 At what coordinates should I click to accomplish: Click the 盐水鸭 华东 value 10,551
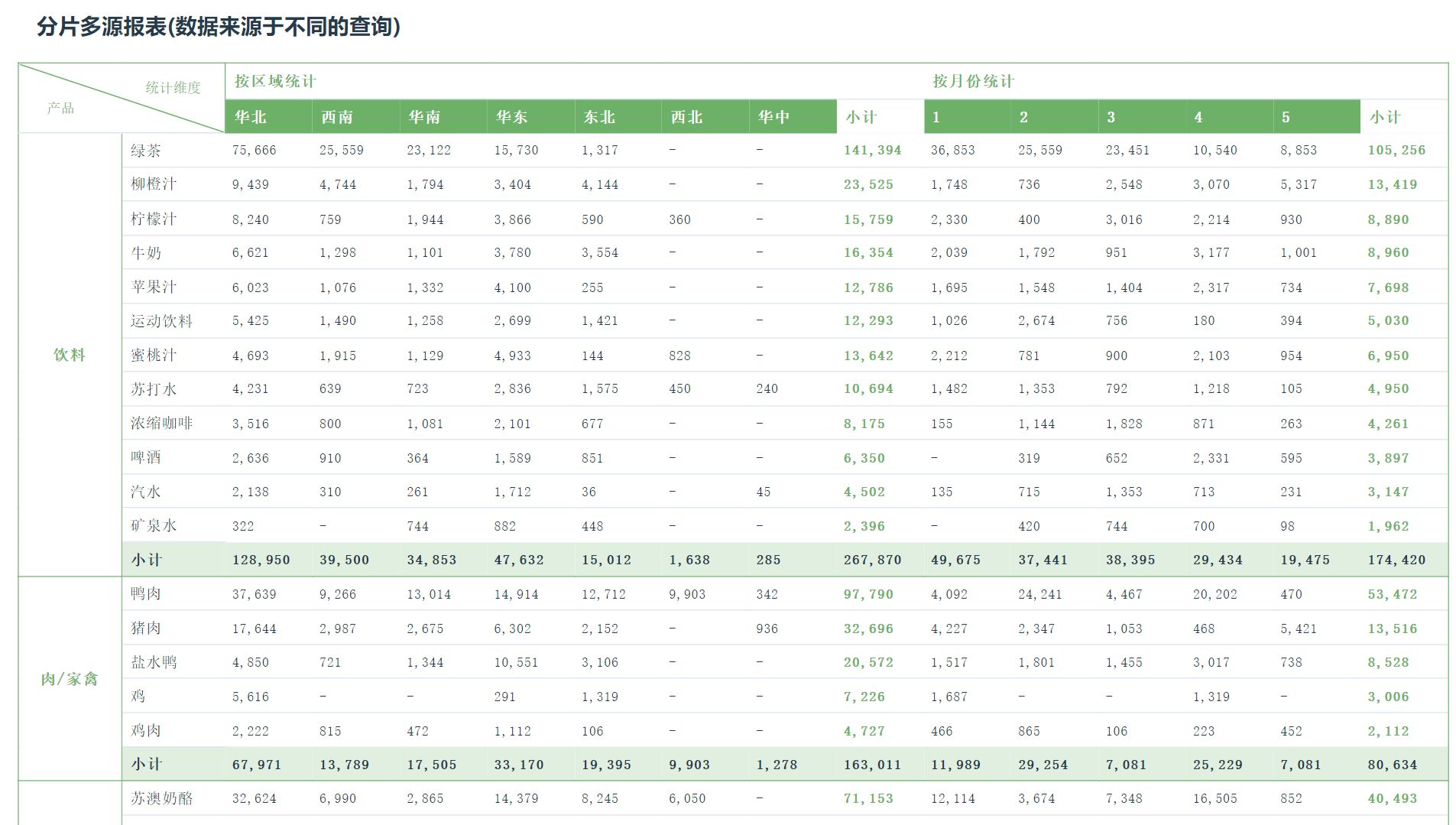[x=517, y=663]
